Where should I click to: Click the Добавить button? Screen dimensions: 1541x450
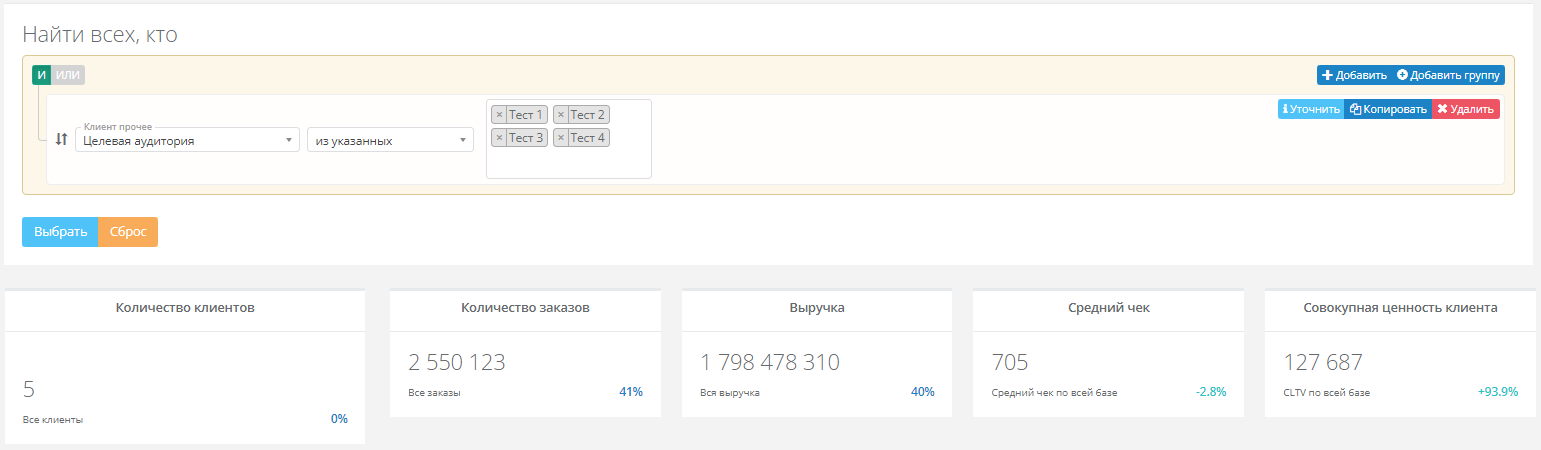pyautogui.click(x=1354, y=75)
